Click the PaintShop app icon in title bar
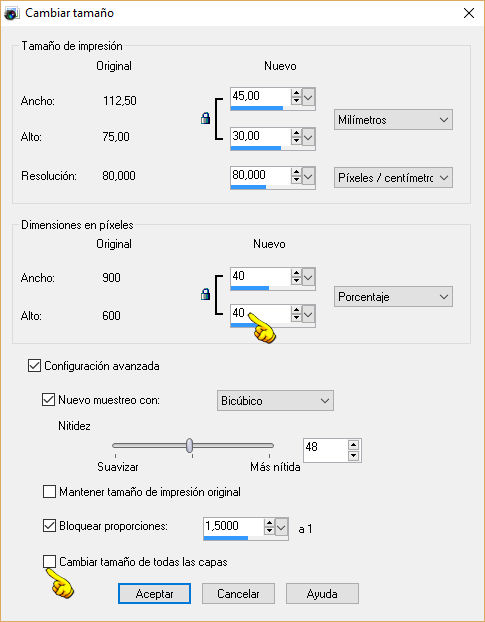The height and width of the screenshot is (622, 485). point(11,14)
